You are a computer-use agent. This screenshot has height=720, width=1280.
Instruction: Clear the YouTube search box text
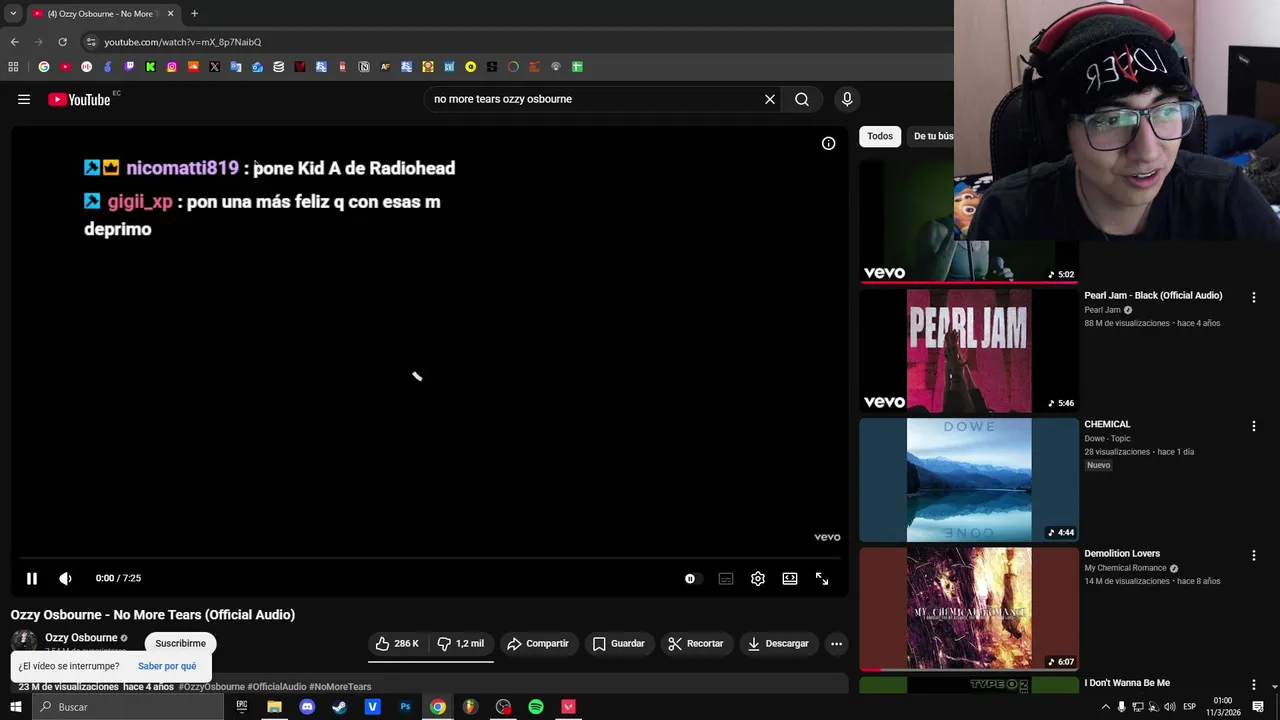tap(770, 99)
